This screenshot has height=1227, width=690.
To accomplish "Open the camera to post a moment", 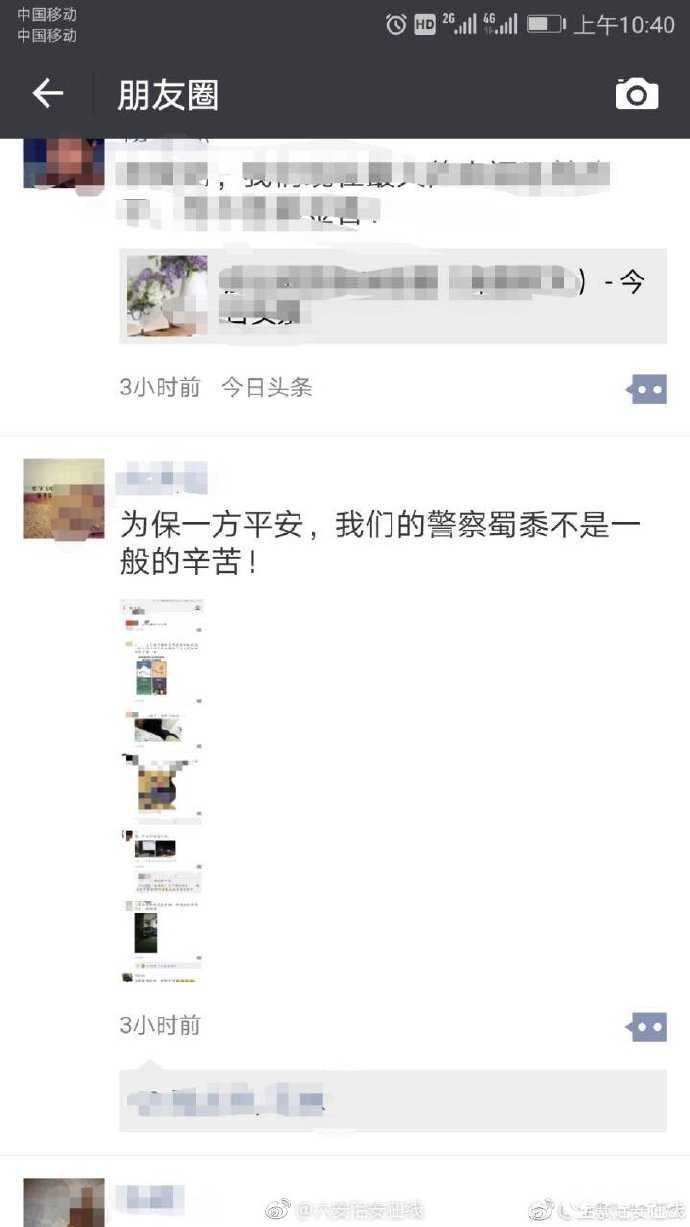I will (637, 95).
